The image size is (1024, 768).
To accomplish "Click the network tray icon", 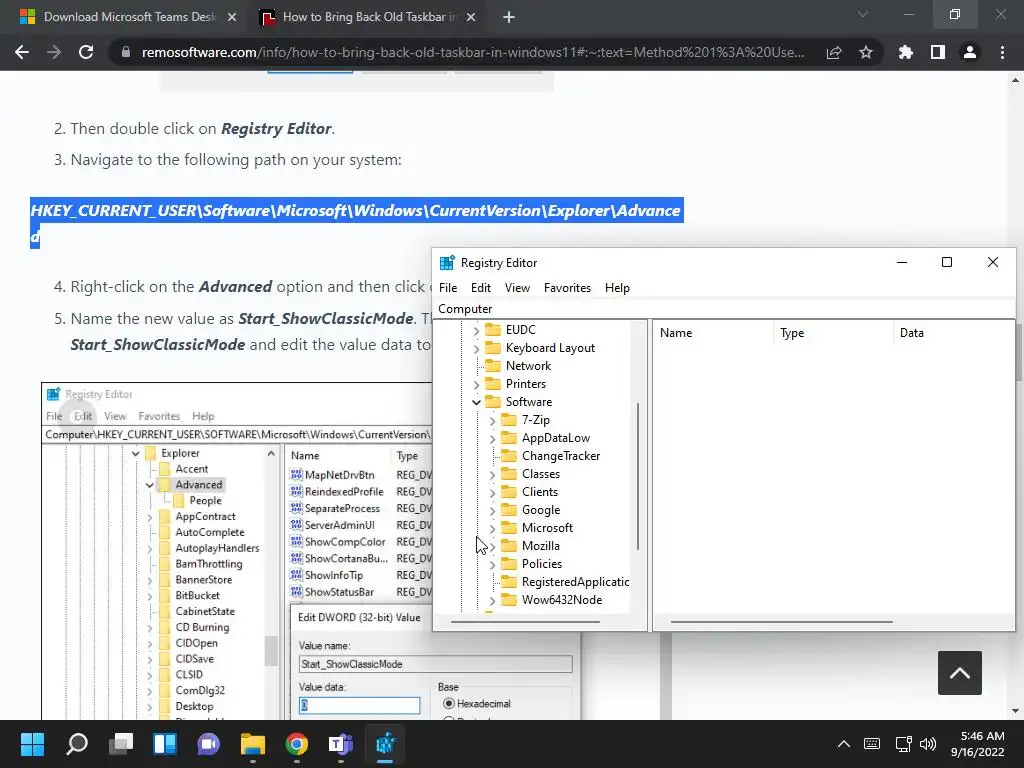I will click(x=903, y=744).
